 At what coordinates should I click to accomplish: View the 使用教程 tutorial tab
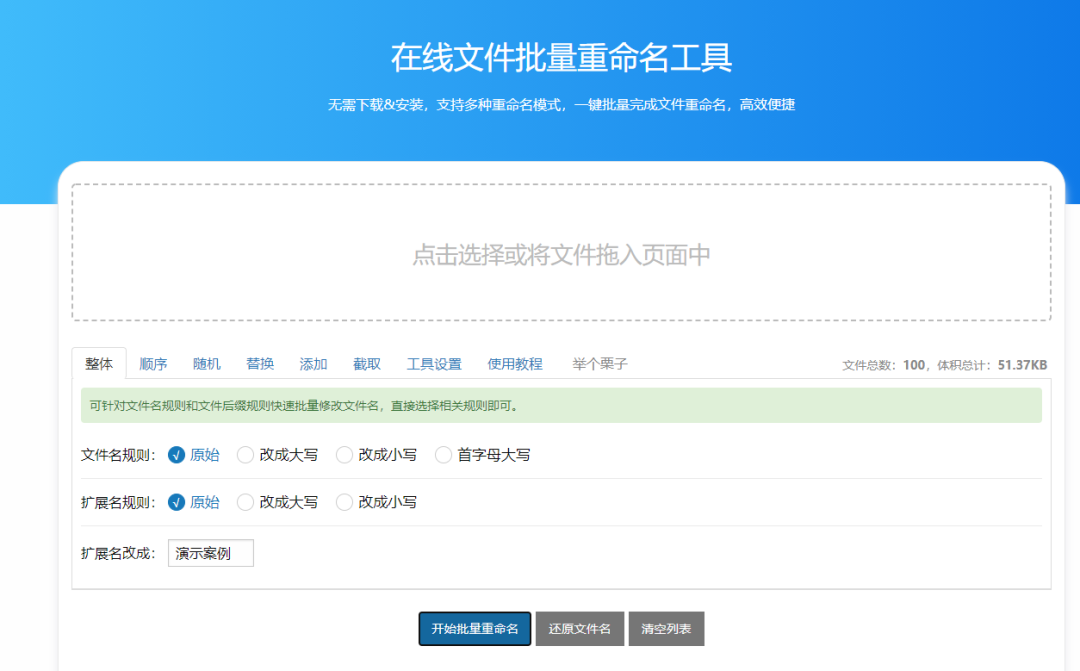coord(515,364)
